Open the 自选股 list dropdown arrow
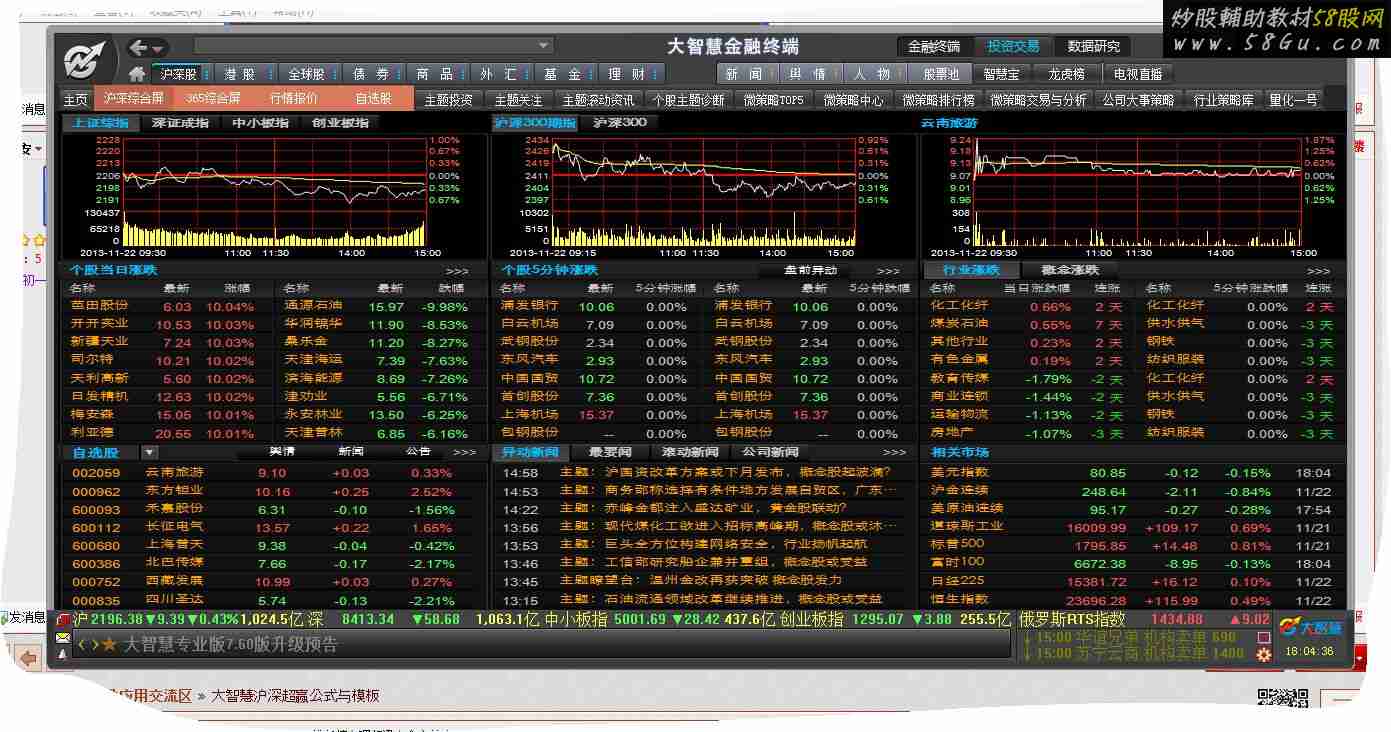 (x=150, y=453)
